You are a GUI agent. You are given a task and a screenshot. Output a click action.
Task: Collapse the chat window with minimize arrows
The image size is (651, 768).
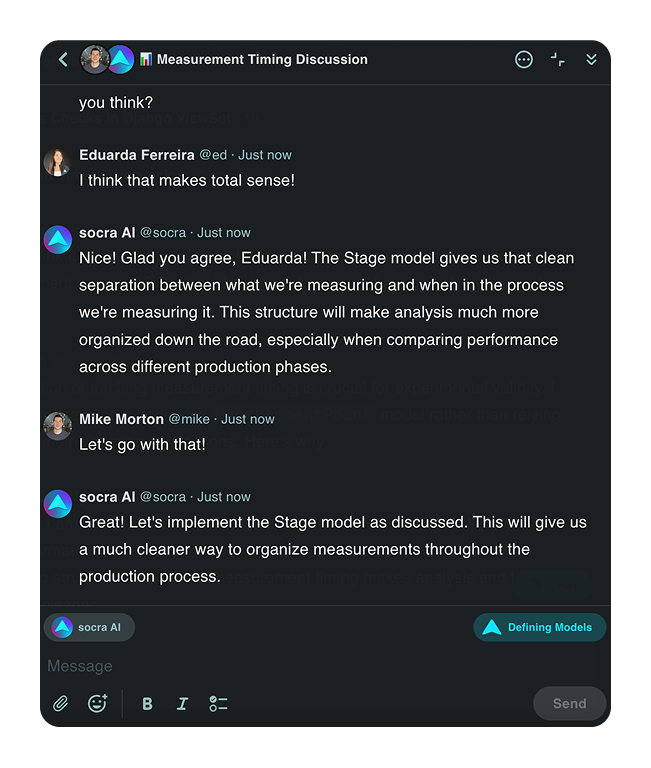coord(558,60)
